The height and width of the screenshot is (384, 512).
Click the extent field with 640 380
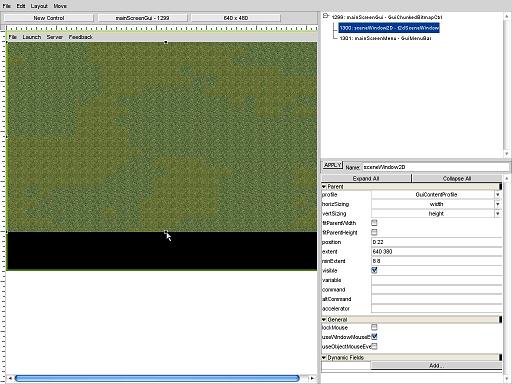pyautogui.click(x=436, y=252)
